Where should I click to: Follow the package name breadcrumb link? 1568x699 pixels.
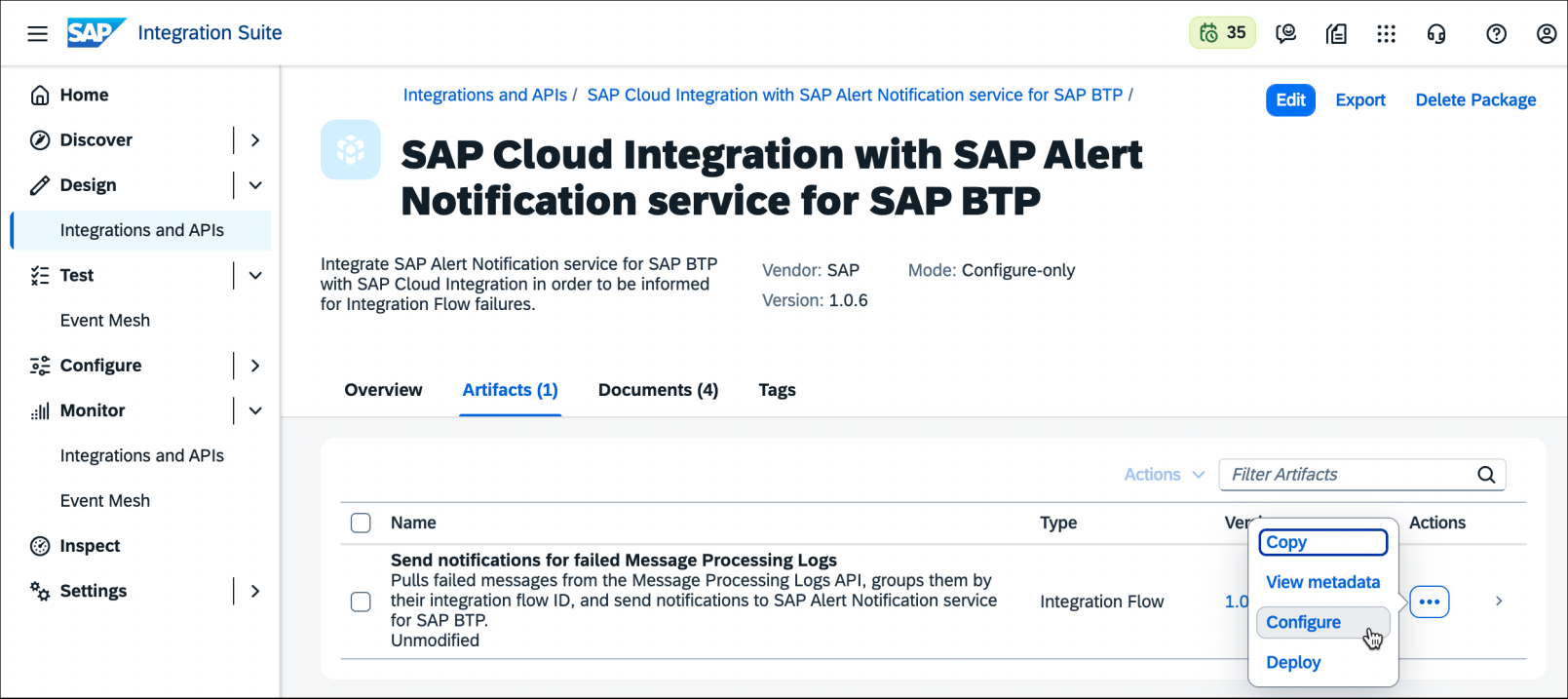[x=855, y=95]
